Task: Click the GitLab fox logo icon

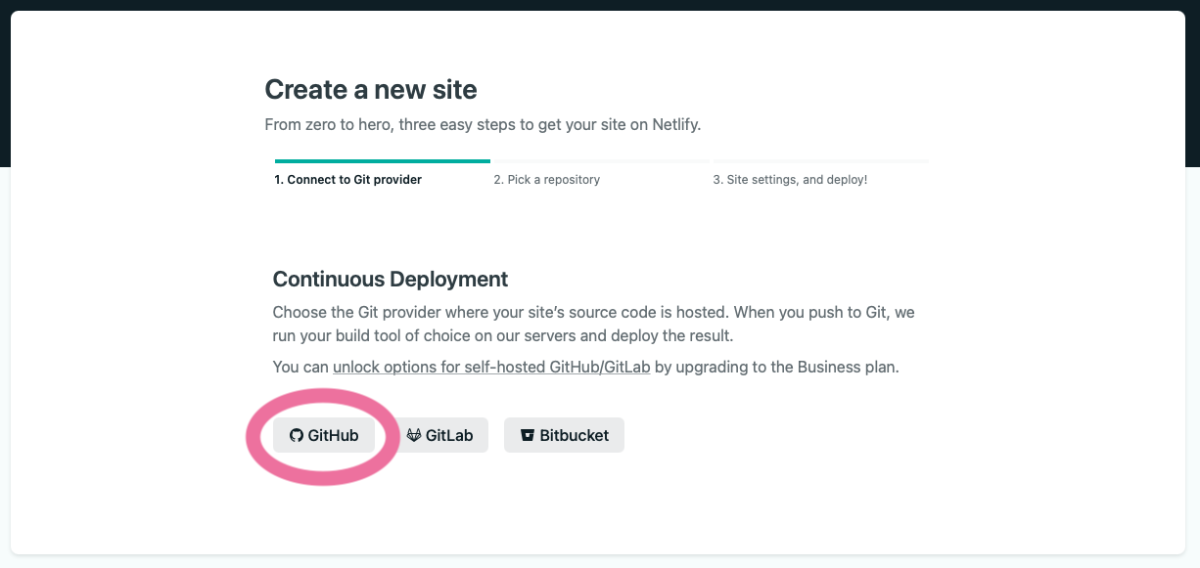Action: (x=414, y=436)
